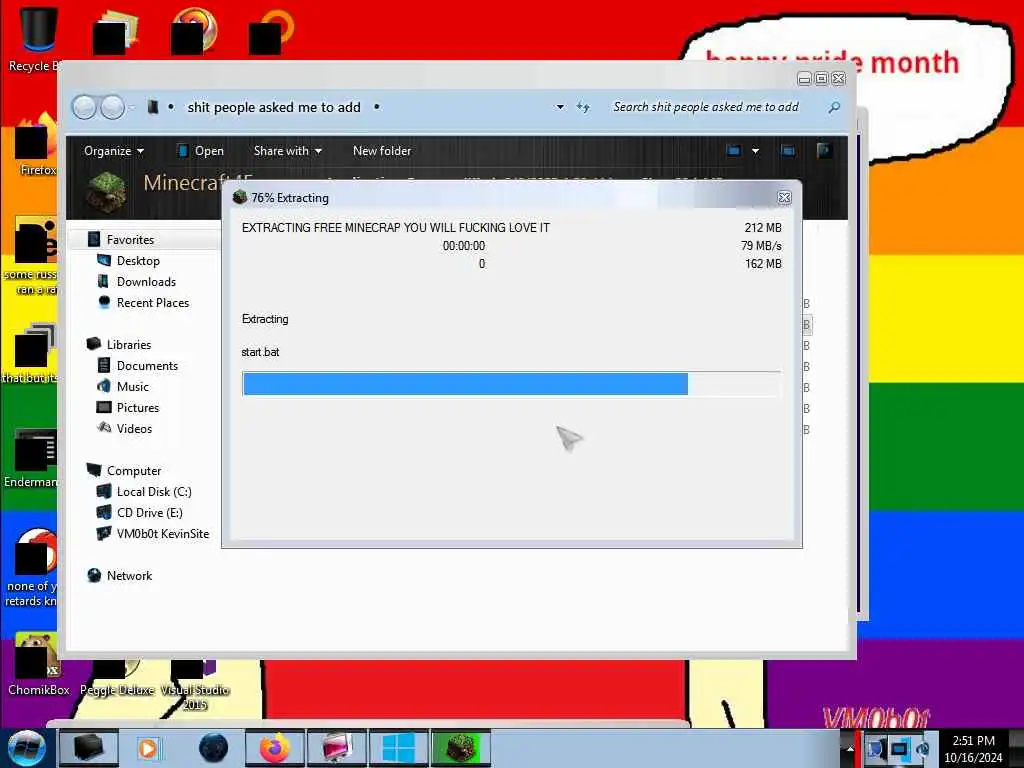Show hidden system tray icons arrow
The image size is (1024, 768).
pos(850,748)
